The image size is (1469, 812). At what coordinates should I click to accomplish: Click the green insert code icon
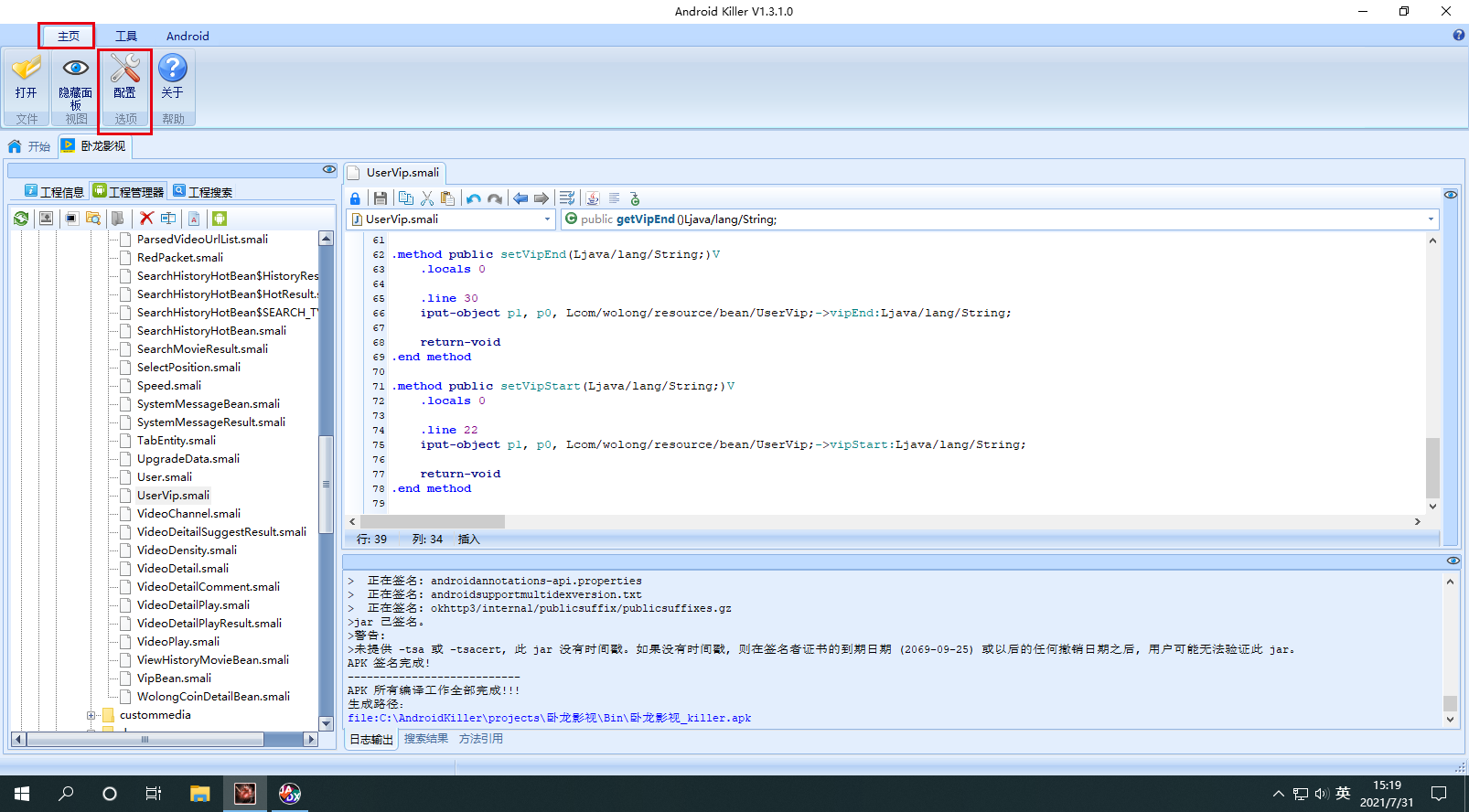coord(635,198)
